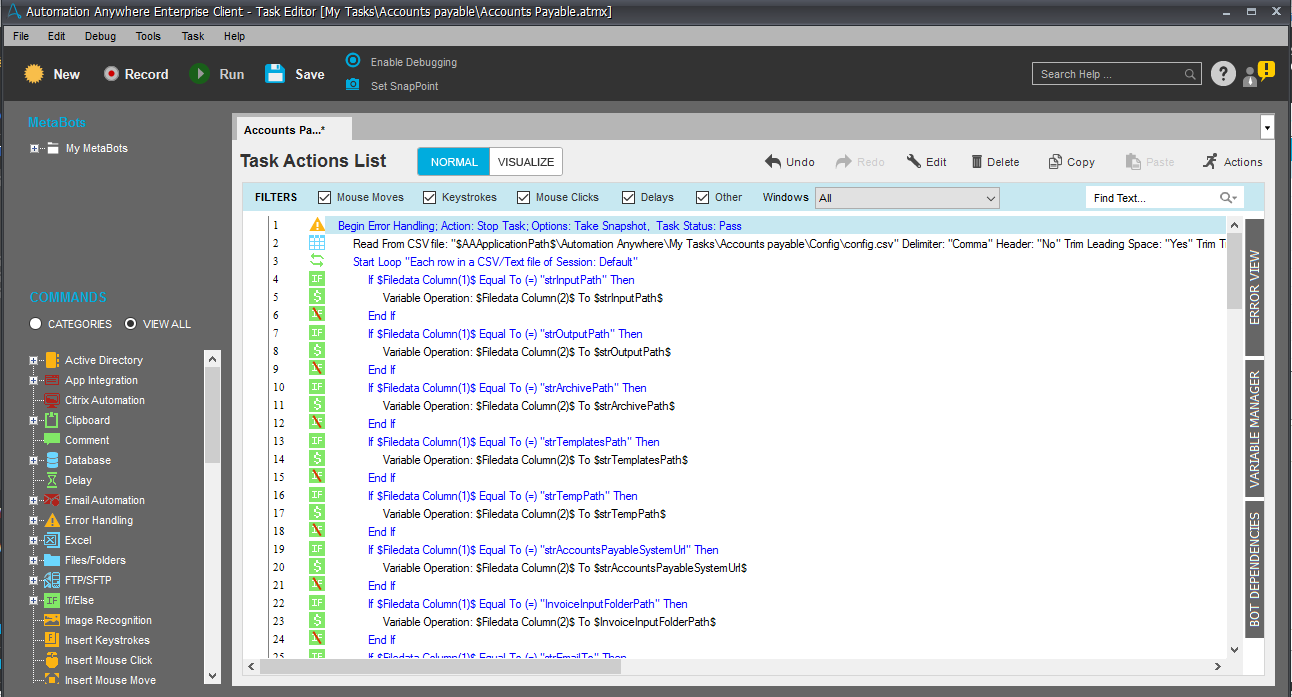
Task: Open the Windows filter dropdown
Action: click(x=906, y=198)
